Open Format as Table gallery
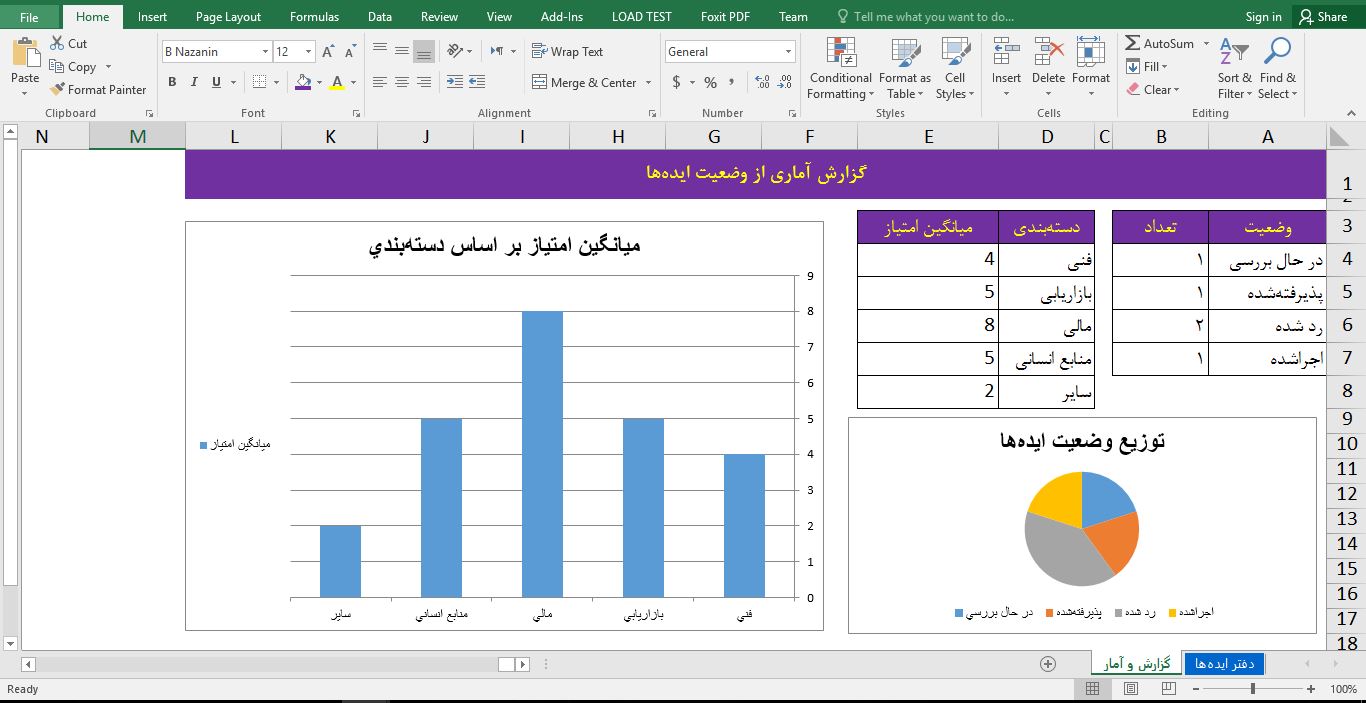This screenshot has height=703, width=1366. pos(904,68)
